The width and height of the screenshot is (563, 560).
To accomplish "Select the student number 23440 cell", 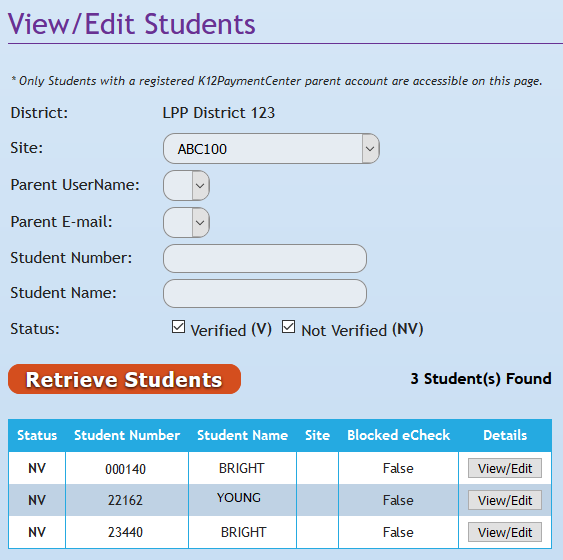I will [127, 532].
